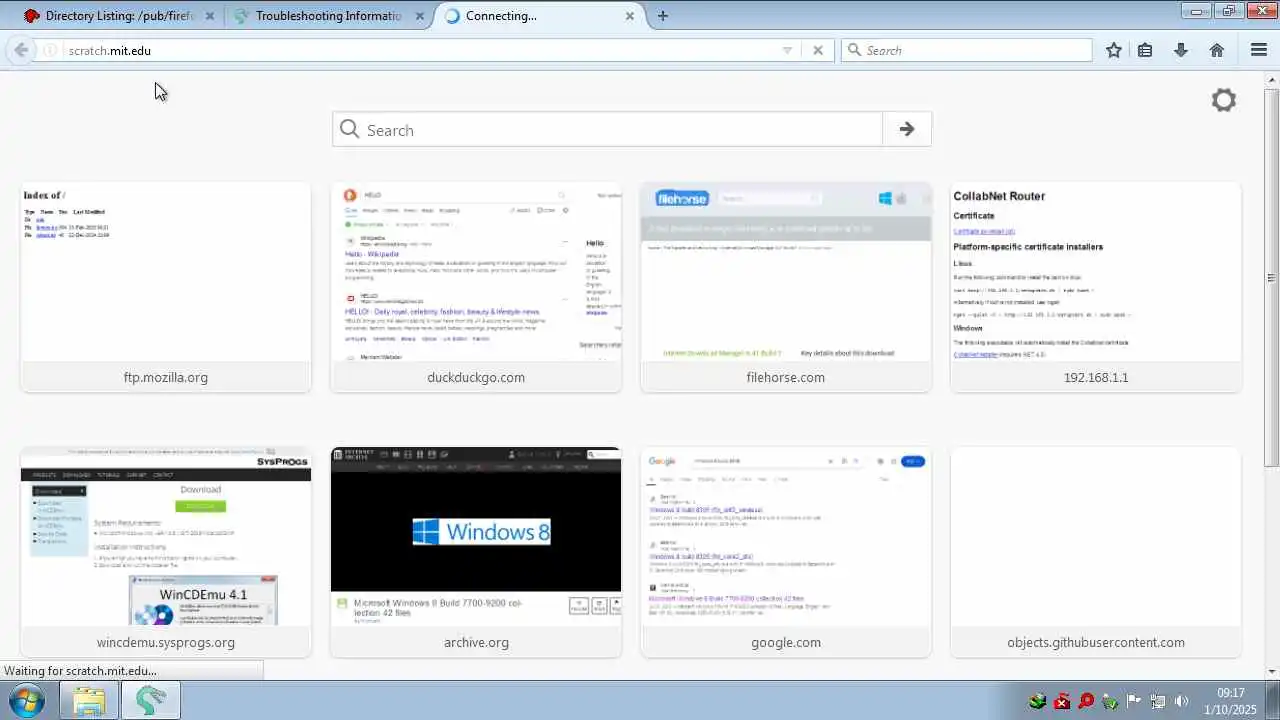Go back with the back arrow button
This screenshot has height=720, width=1280.
pos(21,50)
